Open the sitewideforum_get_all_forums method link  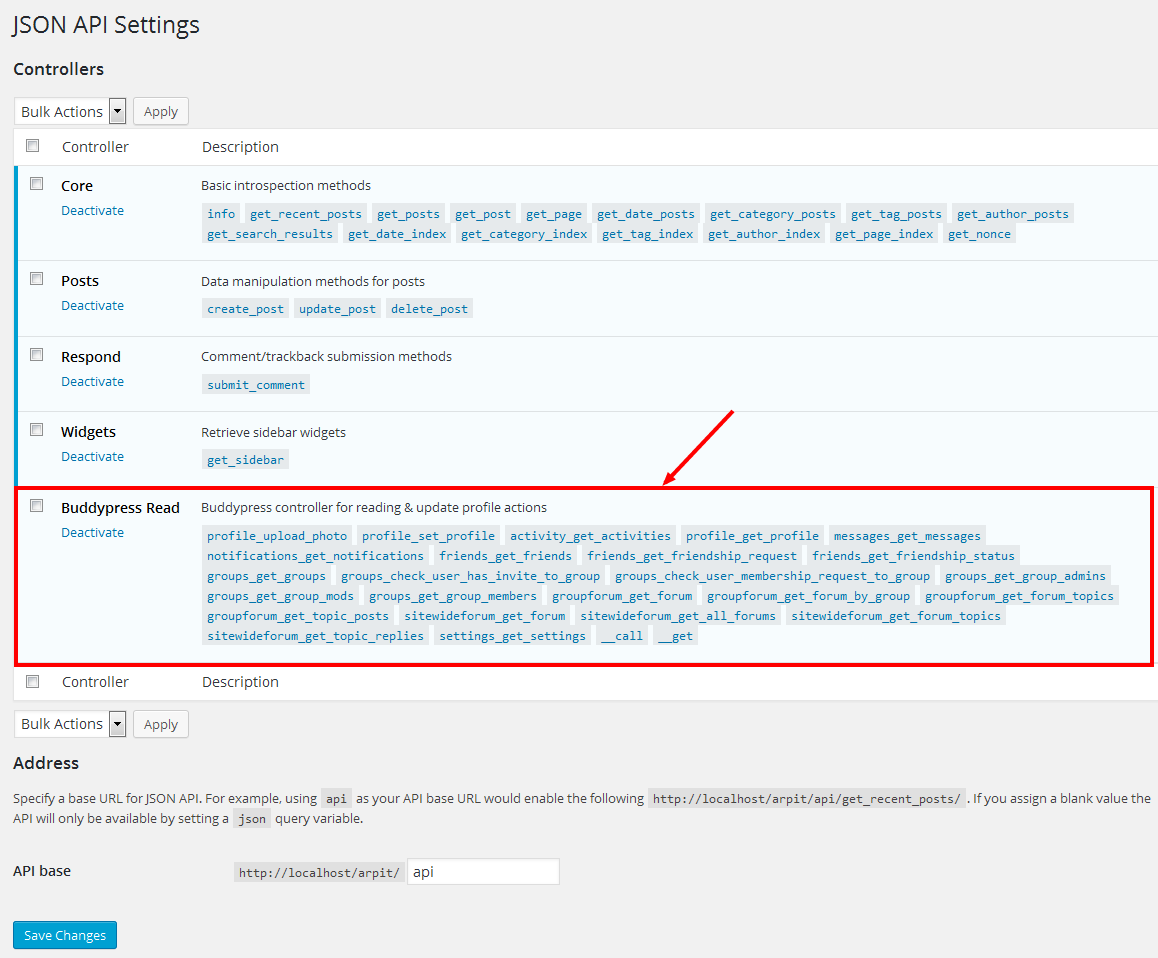pyautogui.click(x=678, y=615)
